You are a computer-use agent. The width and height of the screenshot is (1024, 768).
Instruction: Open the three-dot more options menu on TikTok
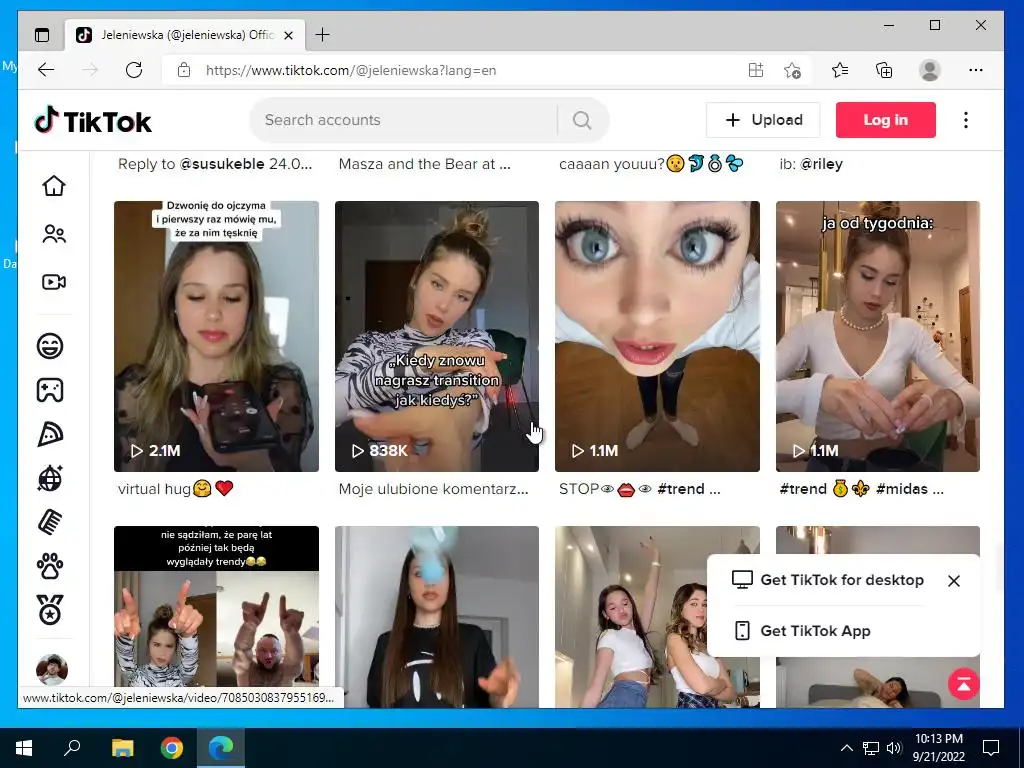[x=966, y=120]
